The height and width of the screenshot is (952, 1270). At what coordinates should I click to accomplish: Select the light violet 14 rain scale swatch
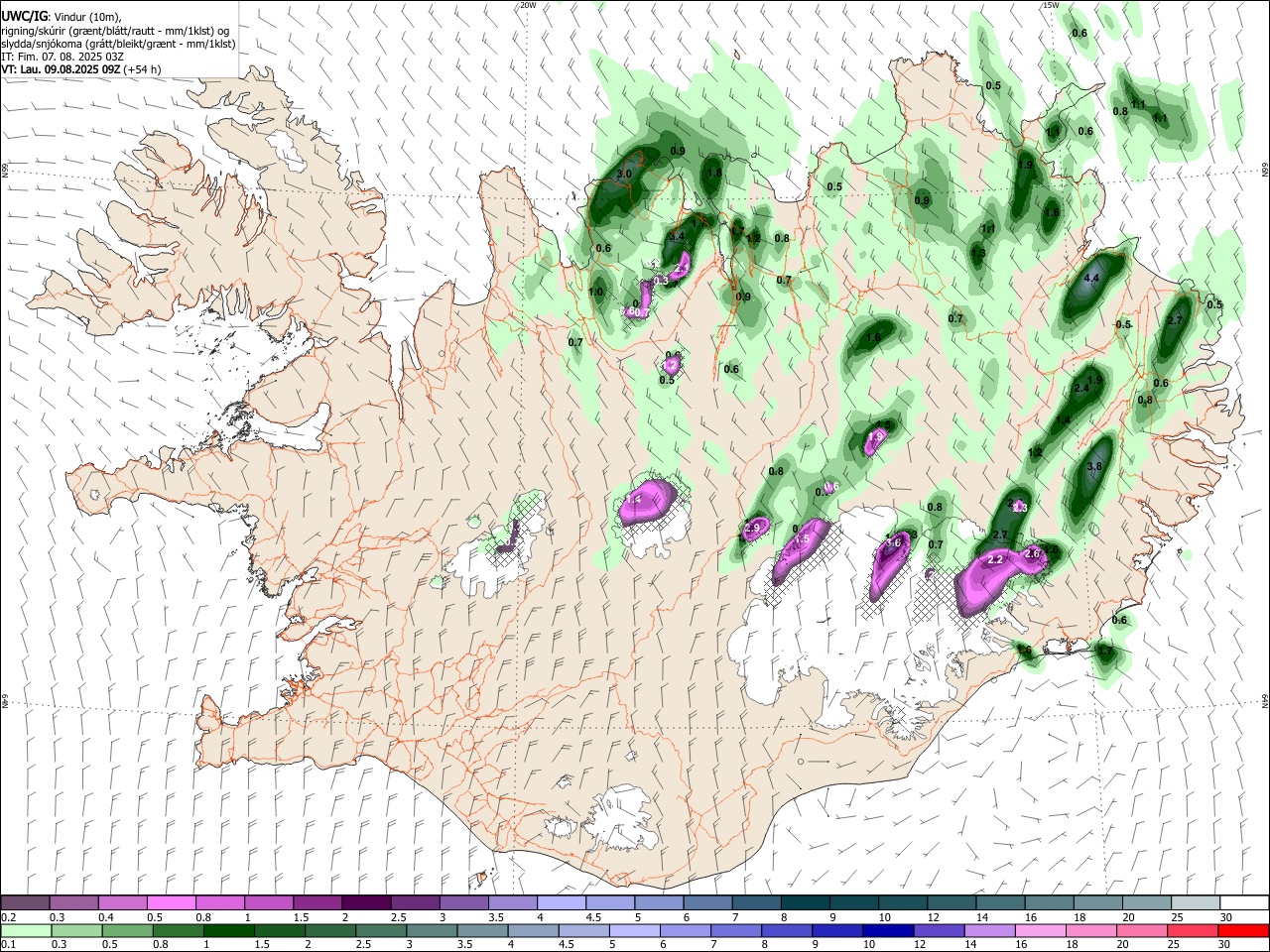coord(991,931)
